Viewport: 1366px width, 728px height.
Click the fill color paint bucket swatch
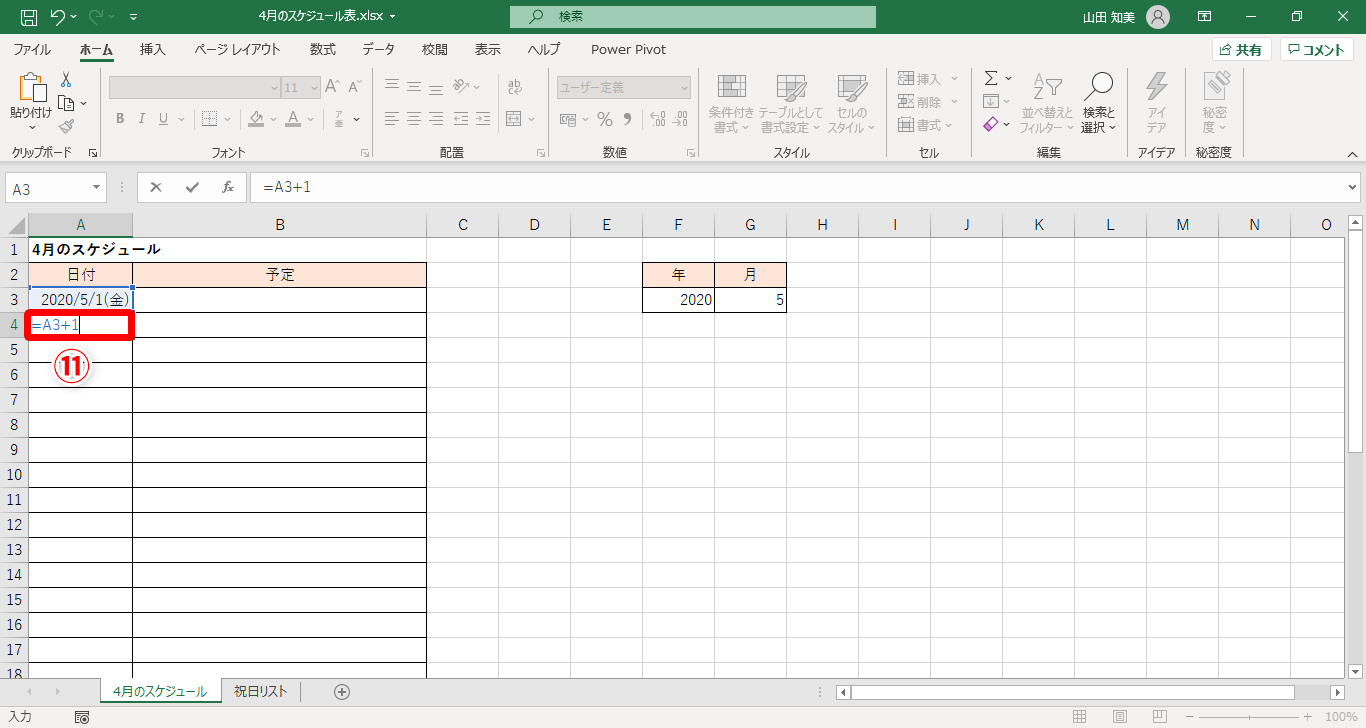point(257,119)
